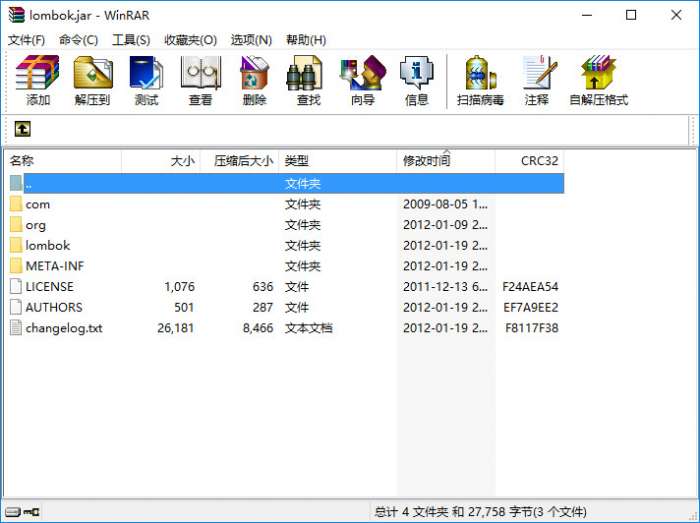Click the AUTHORS file icon
Image resolution: width=700 pixels, height=523 pixels.
pyautogui.click(x=16, y=307)
